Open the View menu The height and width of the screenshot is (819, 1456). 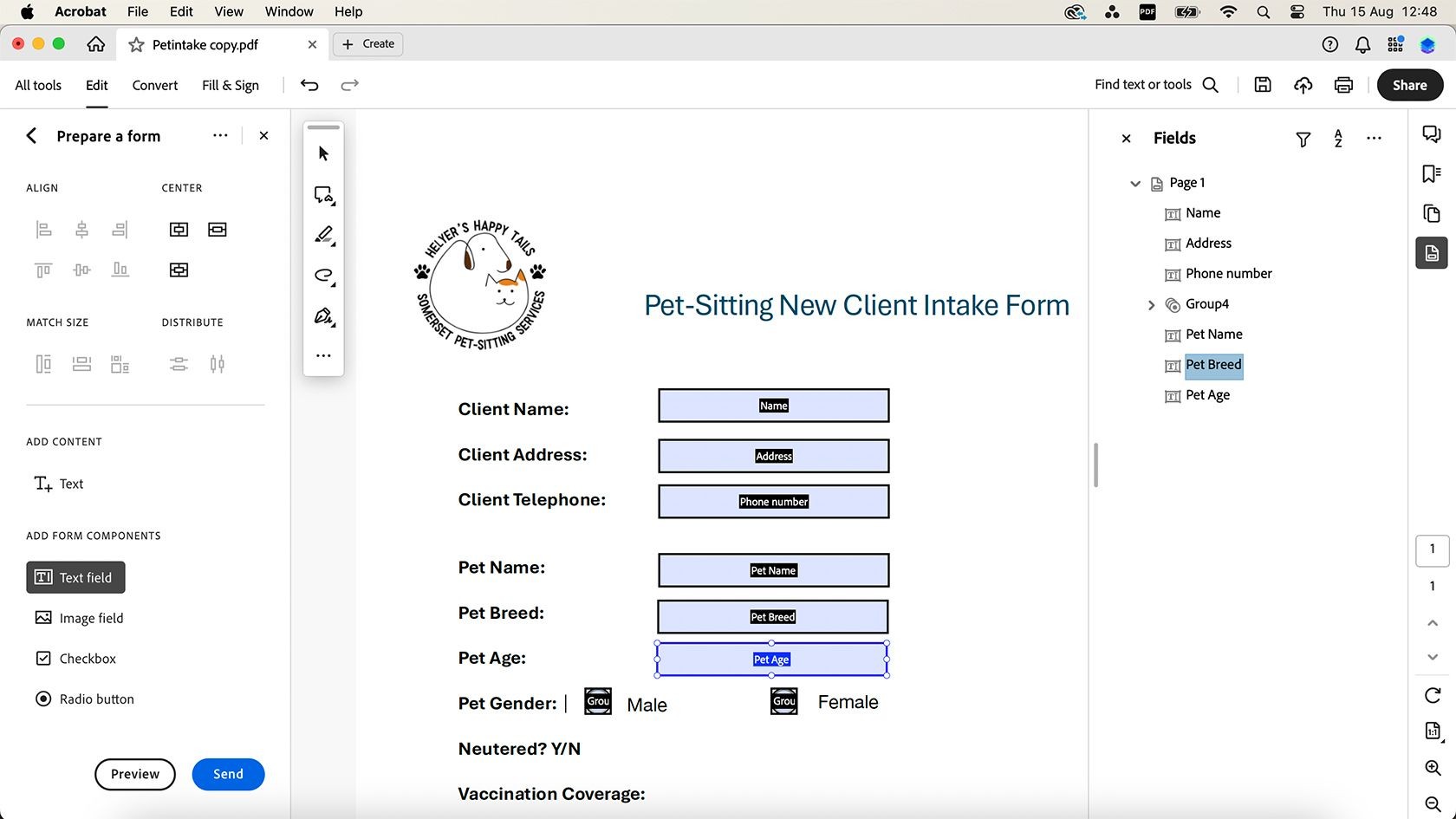(229, 11)
